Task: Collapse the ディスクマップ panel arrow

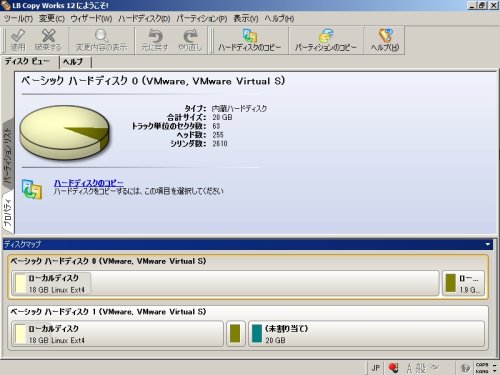Action: pos(488,244)
